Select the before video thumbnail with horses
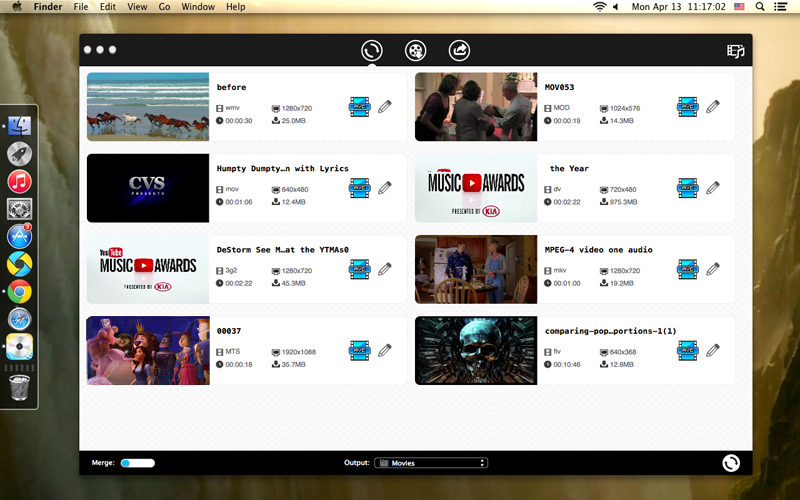Screen dimensions: 800x500 [x=148, y=107]
